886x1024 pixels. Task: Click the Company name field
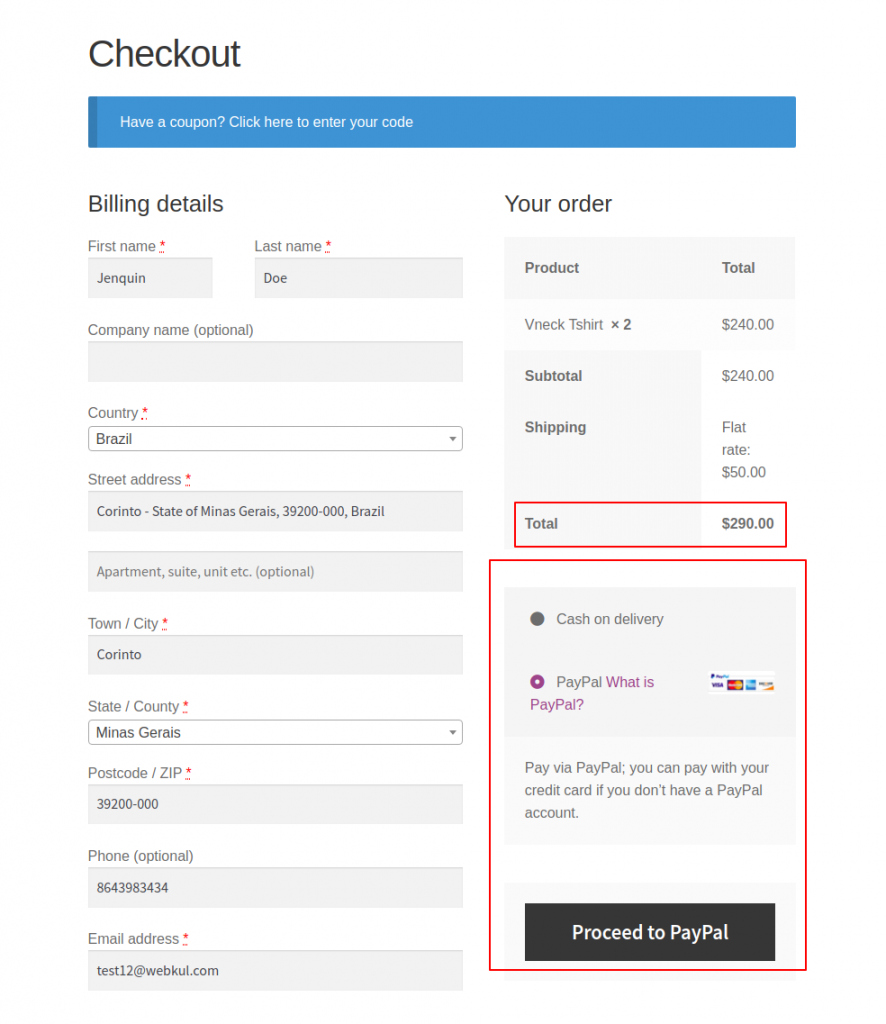tap(275, 361)
